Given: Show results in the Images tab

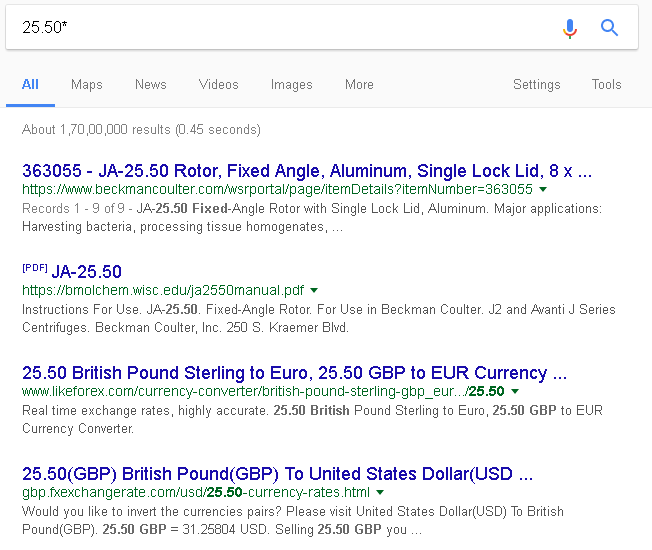Looking at the screenshot, I should (291, 85).
